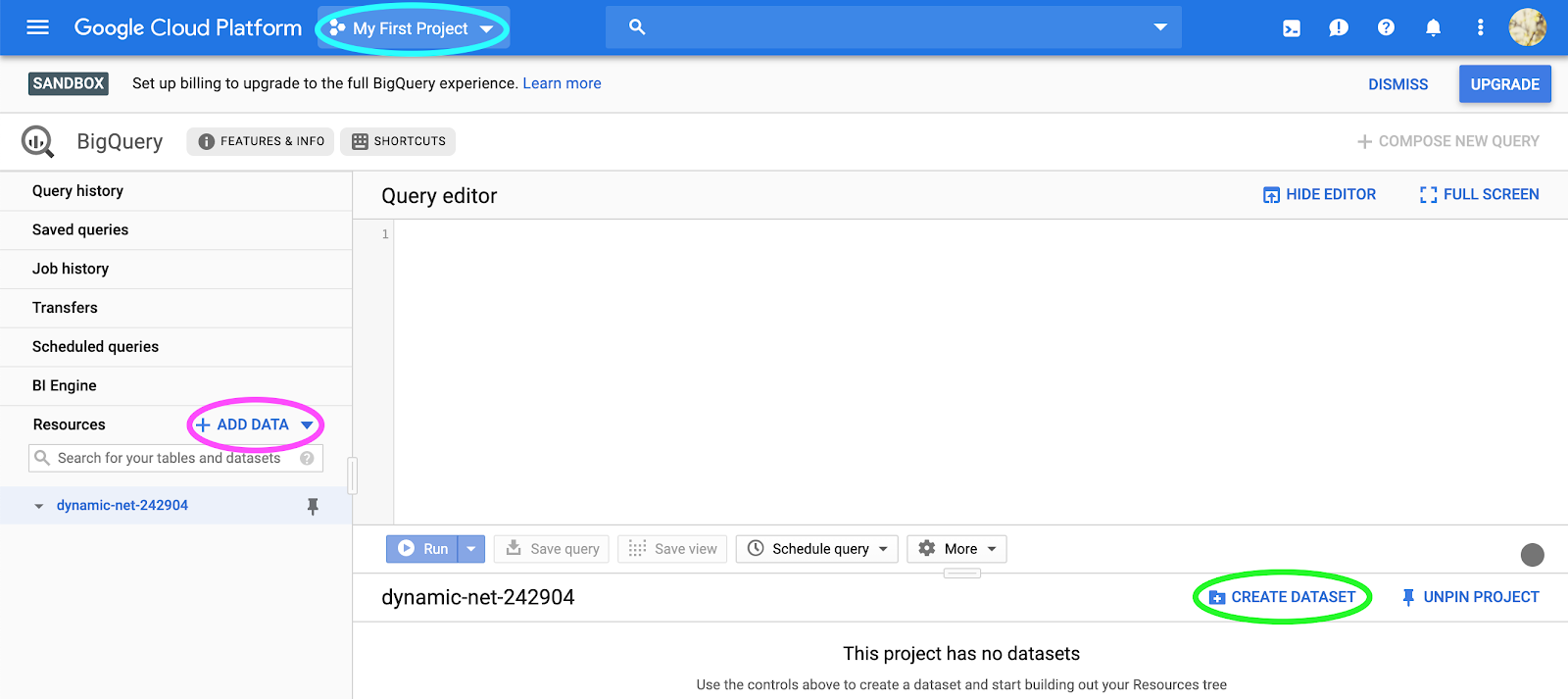The image size is (1568, 699).
Task: Open the ADD DATA dropdown
Action: [255, 424]
